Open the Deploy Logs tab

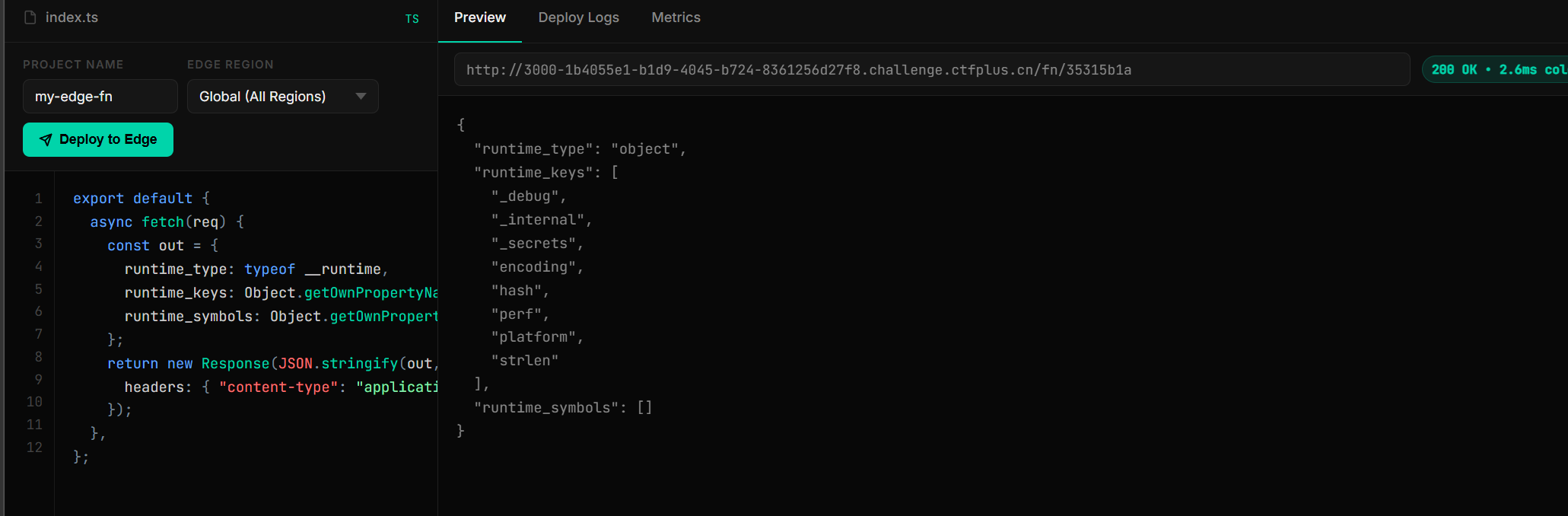coord(578,18)
